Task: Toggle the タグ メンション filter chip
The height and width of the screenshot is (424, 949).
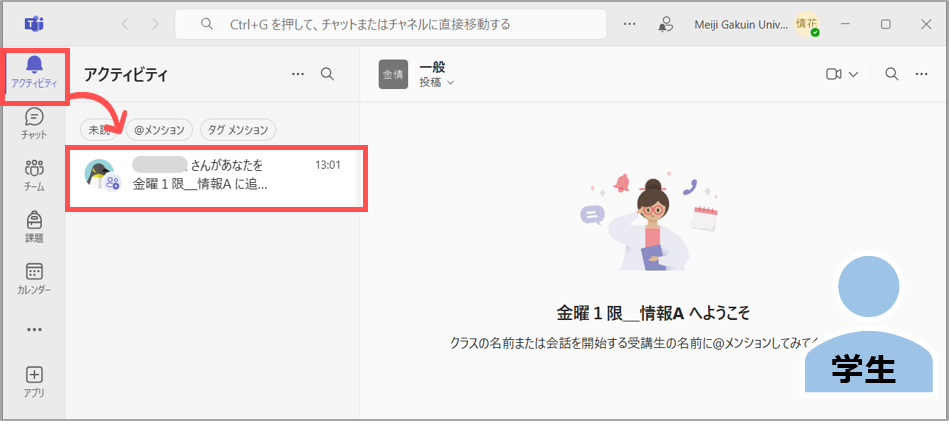Action: [x=237, y=129]
